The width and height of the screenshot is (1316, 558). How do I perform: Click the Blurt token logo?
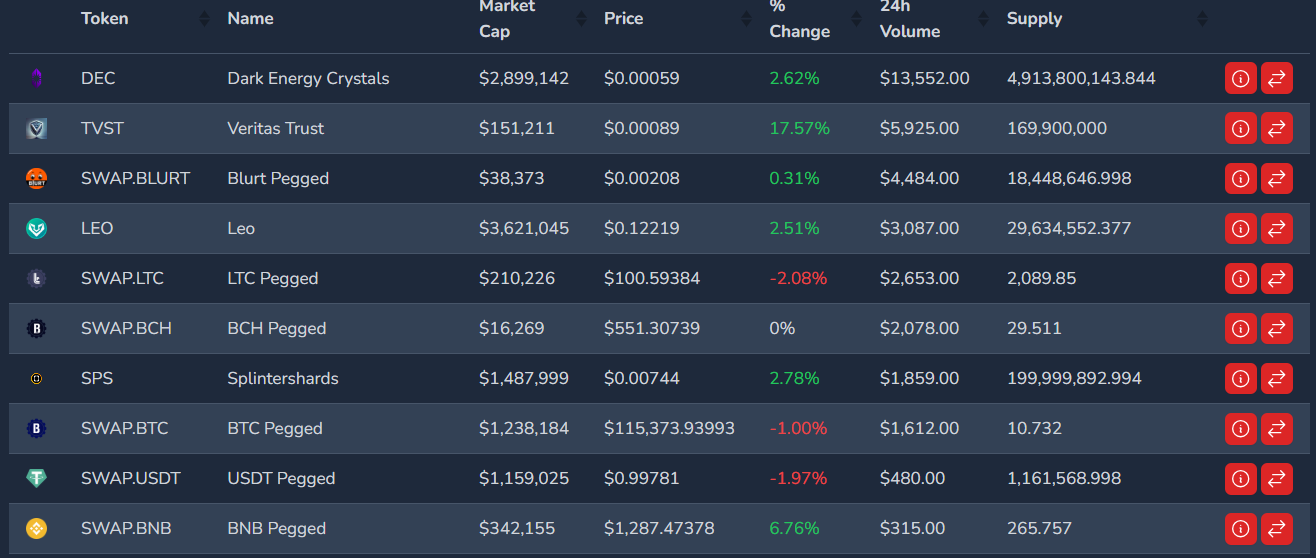(x=36, y=178)
